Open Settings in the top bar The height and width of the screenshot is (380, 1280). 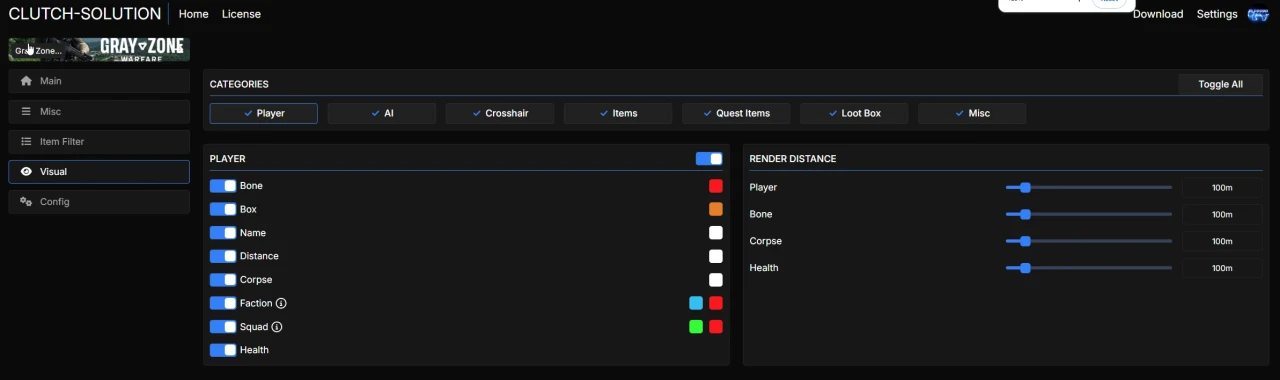click(1217, 14)
